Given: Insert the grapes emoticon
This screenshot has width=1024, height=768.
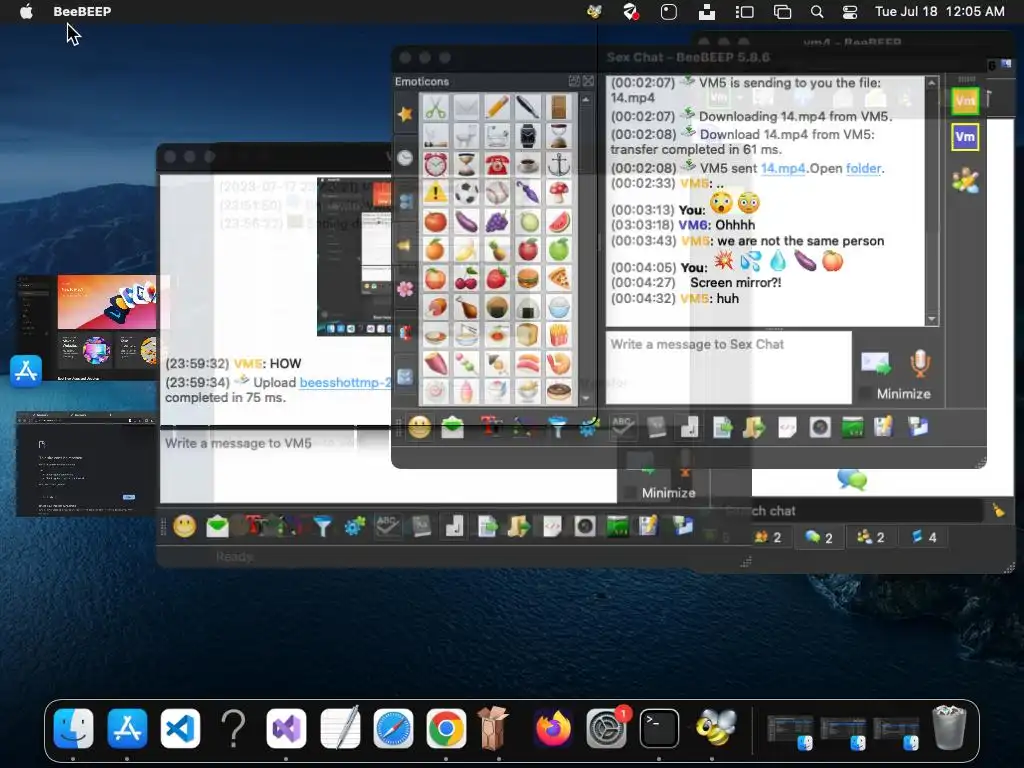Looking at the screenshot, I should pos(497,221).
